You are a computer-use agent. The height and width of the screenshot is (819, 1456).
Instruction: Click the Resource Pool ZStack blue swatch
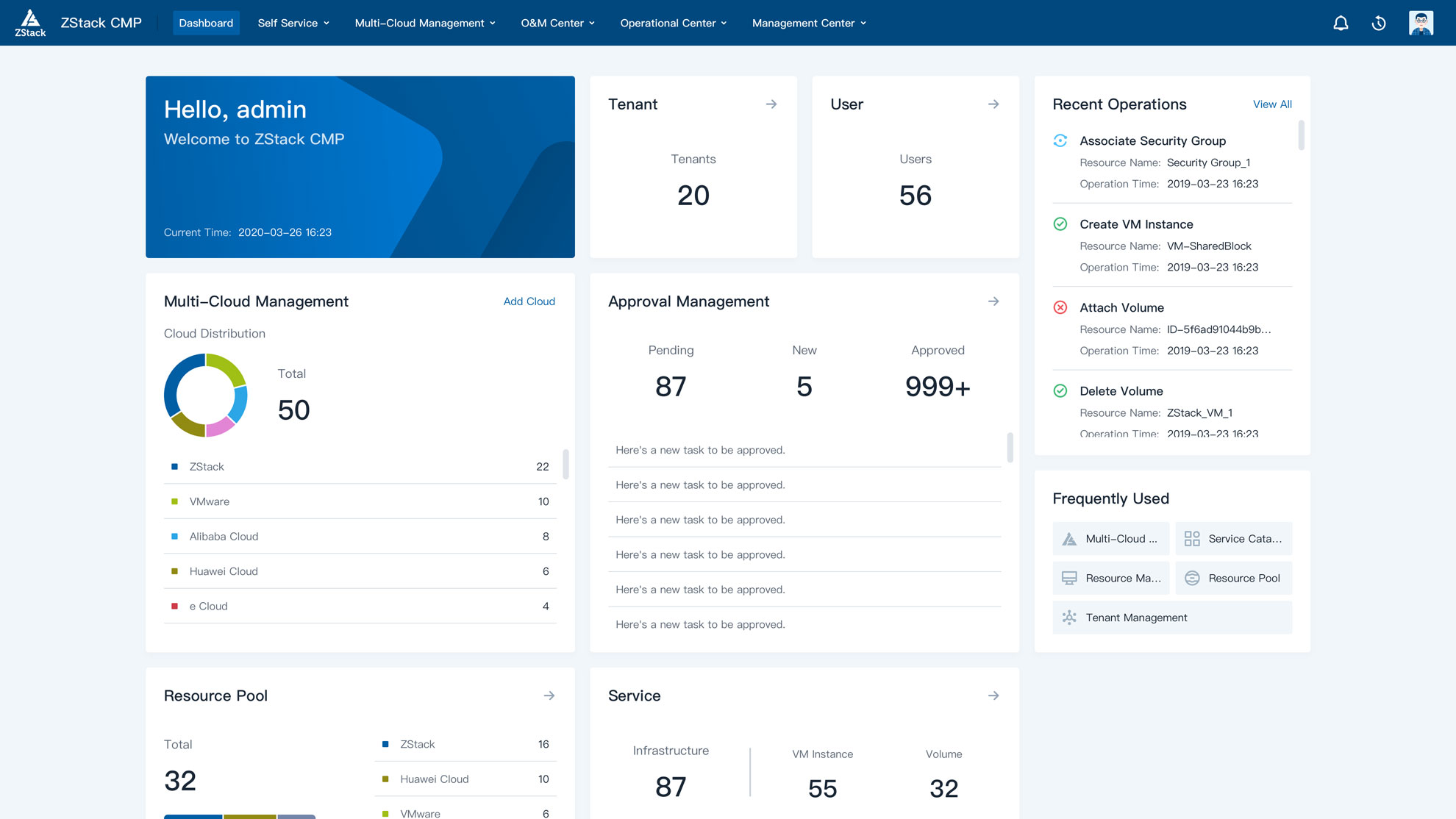tap(385, 744)
